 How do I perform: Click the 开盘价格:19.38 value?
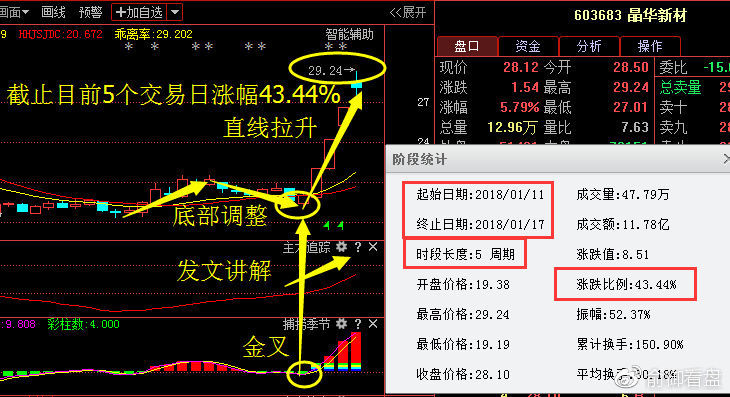coord(463,284)
